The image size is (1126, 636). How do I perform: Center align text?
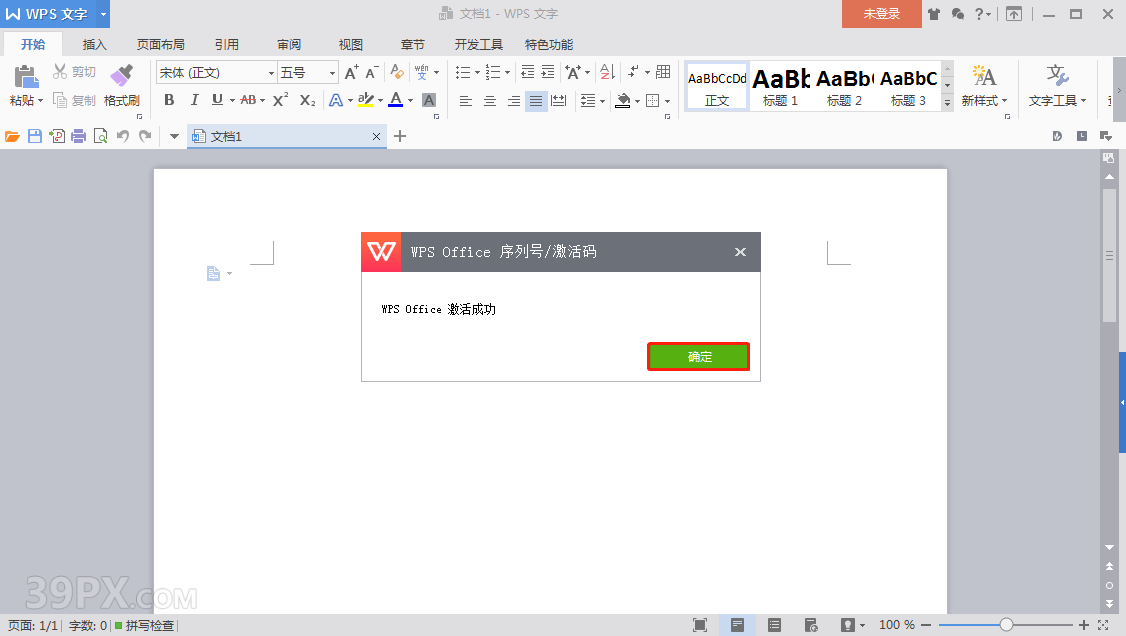(x=490, y=100)
